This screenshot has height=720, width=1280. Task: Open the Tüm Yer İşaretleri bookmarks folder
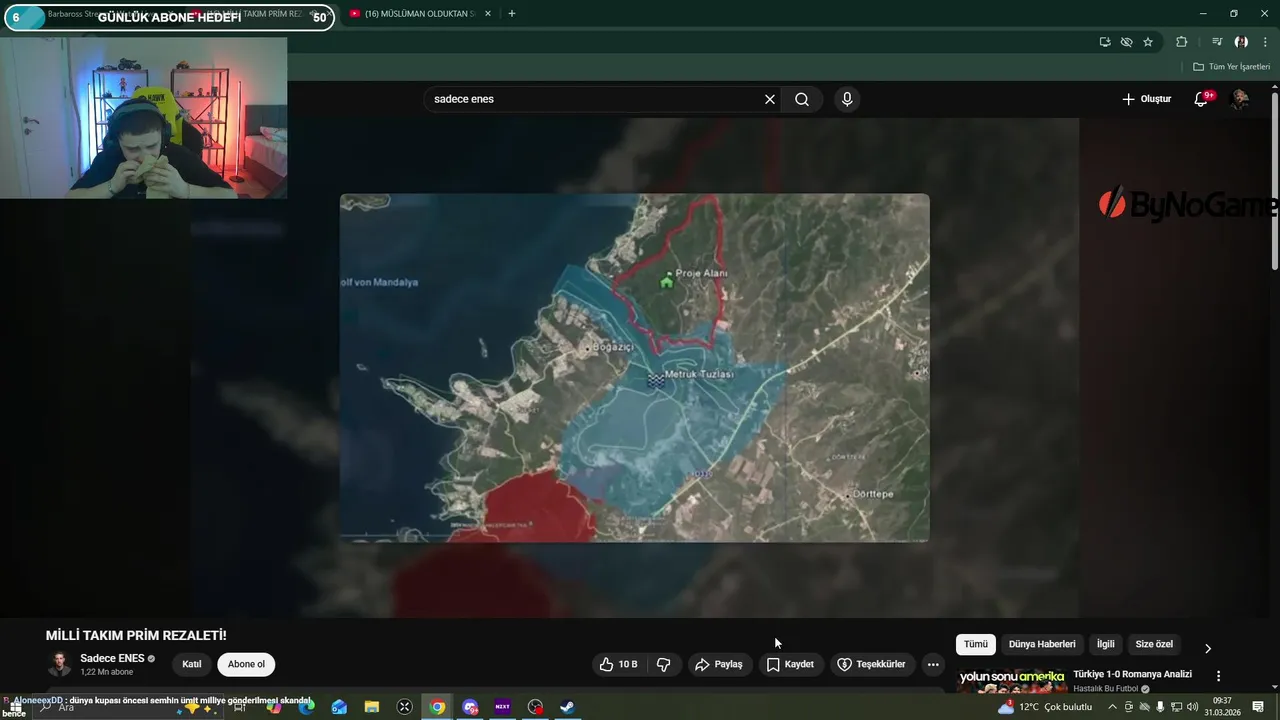click(1231, 67)
